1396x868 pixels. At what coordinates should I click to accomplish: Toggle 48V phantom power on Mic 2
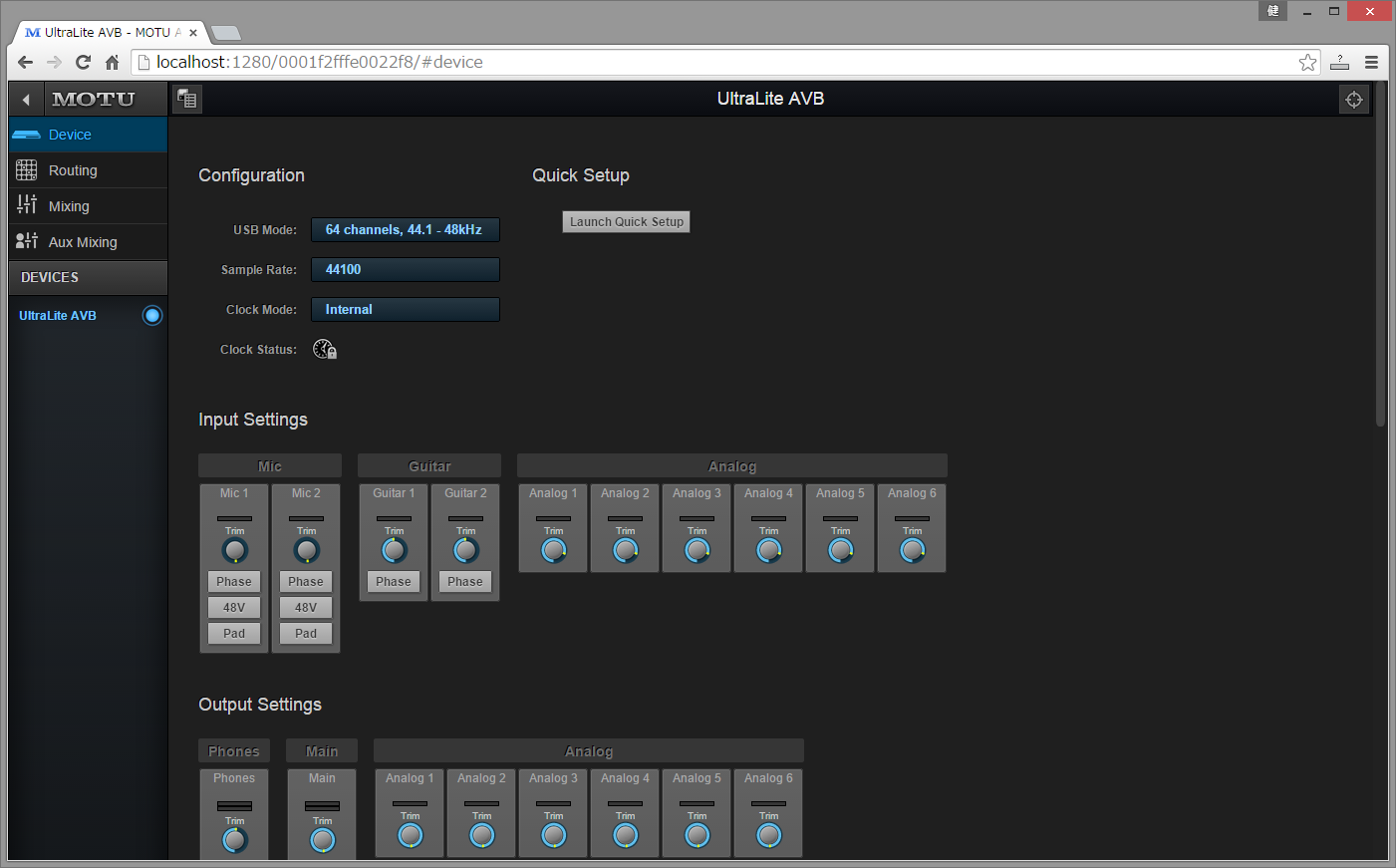[306, 608]
